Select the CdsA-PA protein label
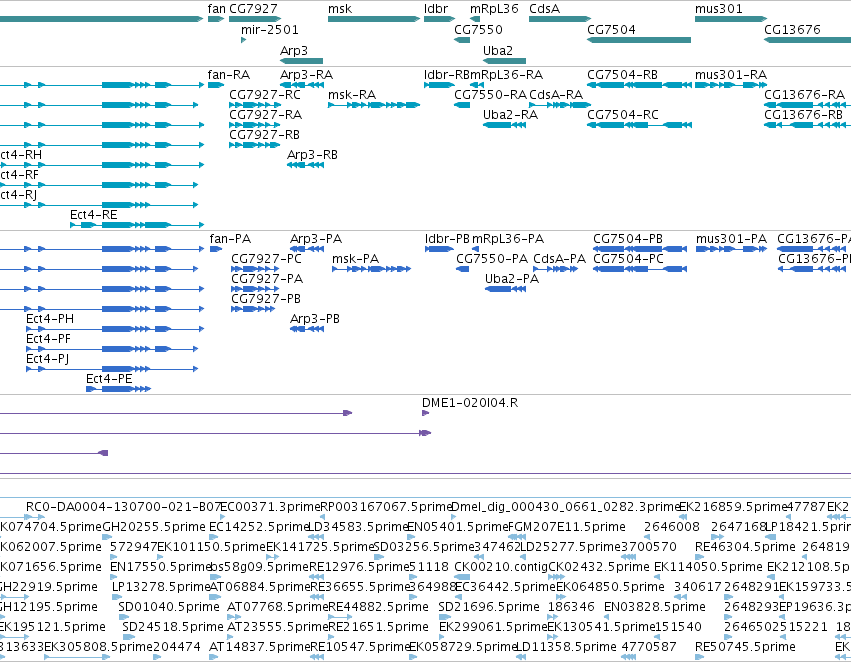The image size is (851, 662). 560,259
